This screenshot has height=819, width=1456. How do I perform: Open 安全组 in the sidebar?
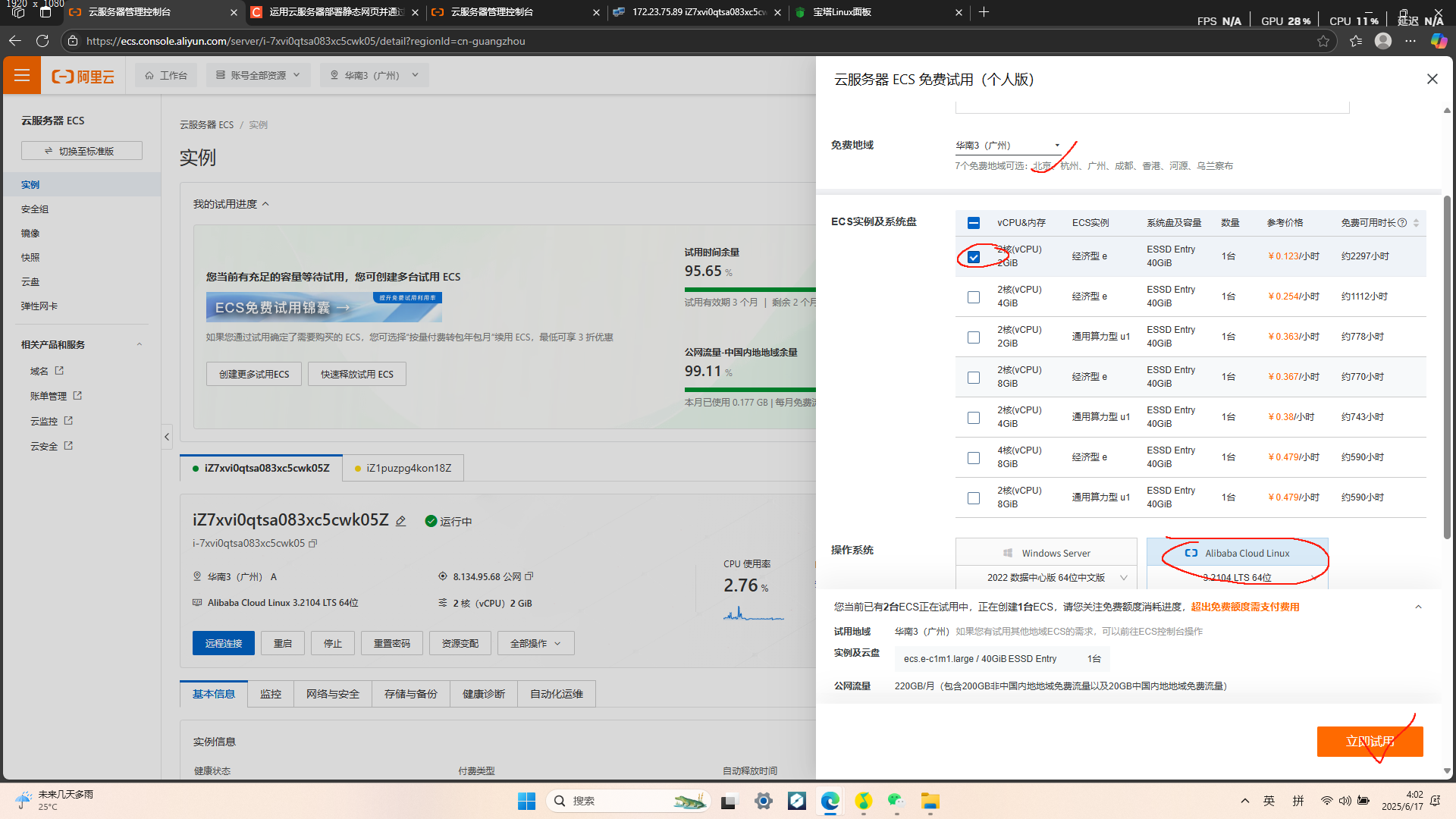(35, 209)
